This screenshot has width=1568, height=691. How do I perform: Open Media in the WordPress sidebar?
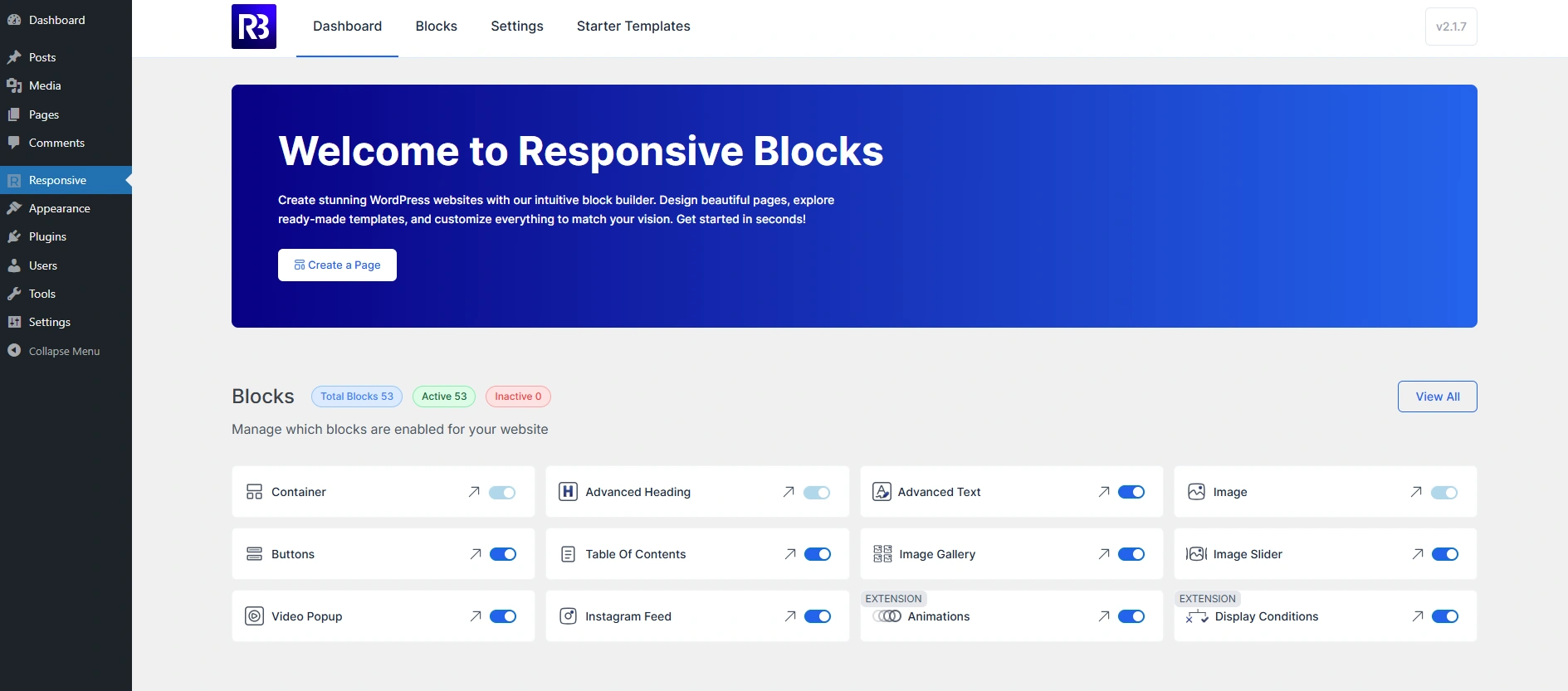point(66,85)
